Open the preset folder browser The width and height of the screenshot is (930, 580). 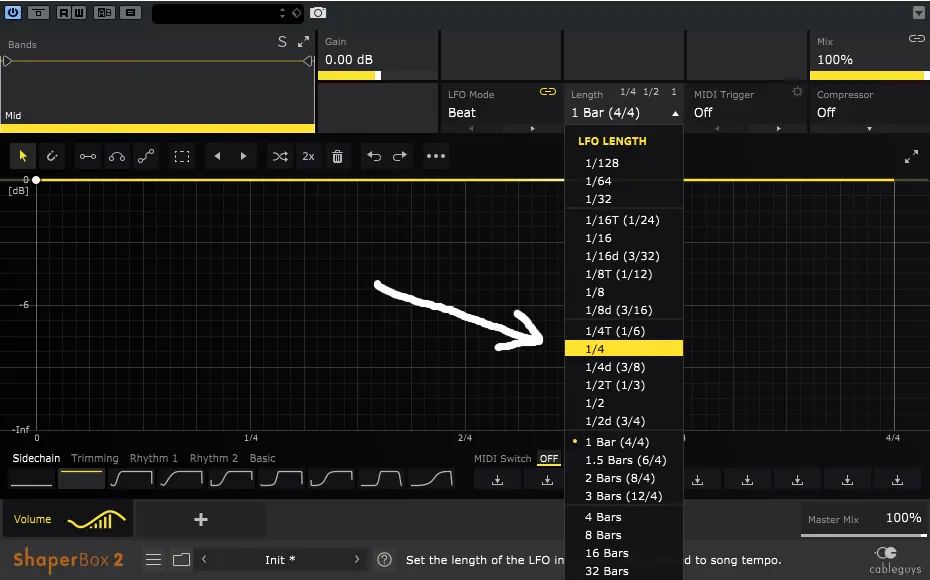181,559
